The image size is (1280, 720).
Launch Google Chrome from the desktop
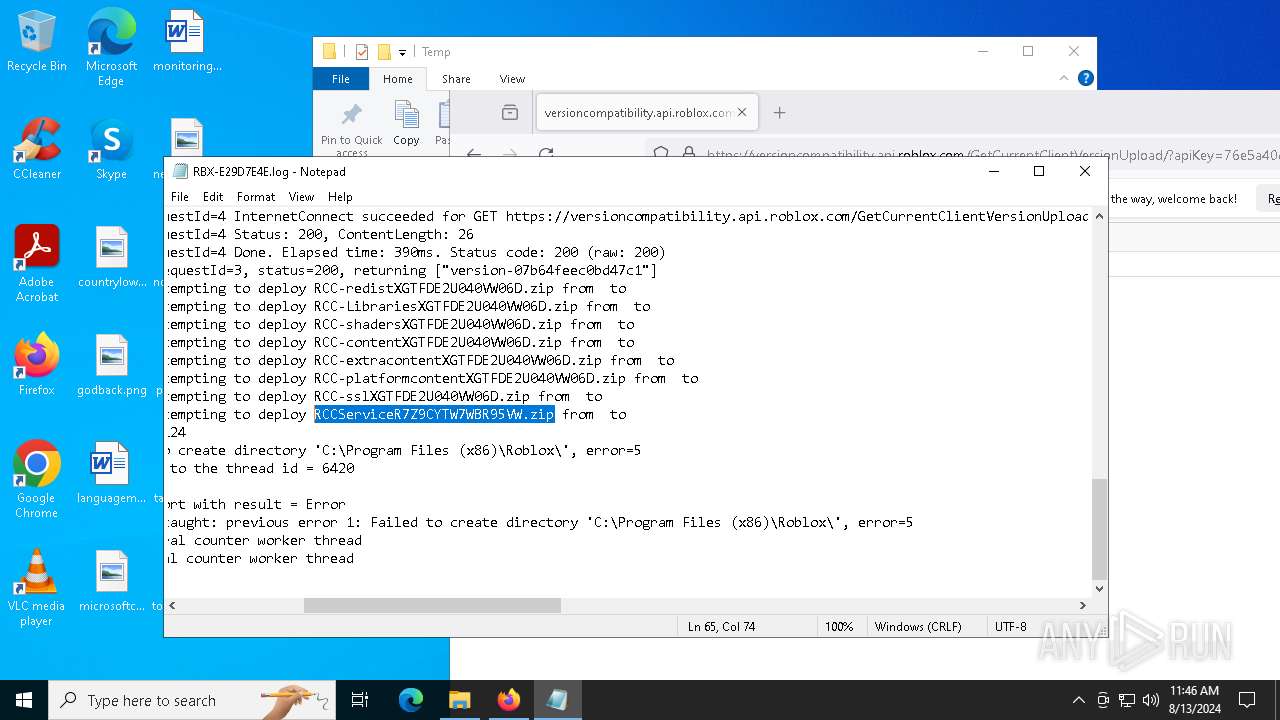point(37,480)
